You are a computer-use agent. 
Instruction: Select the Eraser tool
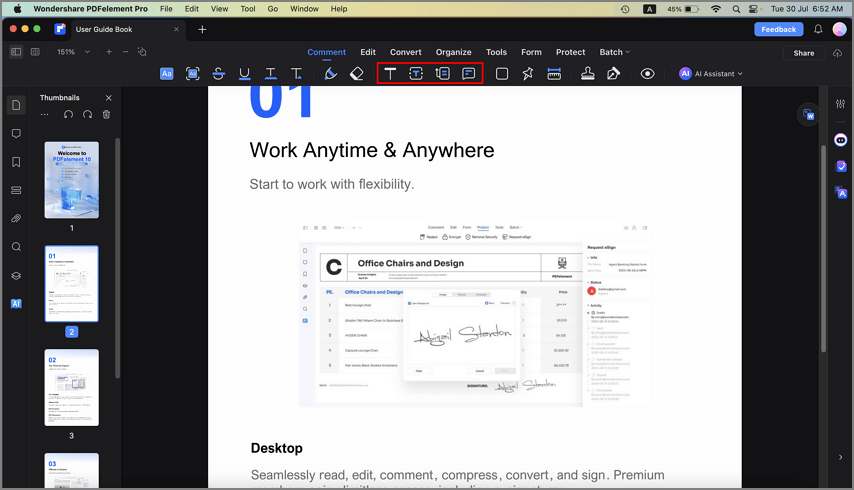click(x=356, y=74)
